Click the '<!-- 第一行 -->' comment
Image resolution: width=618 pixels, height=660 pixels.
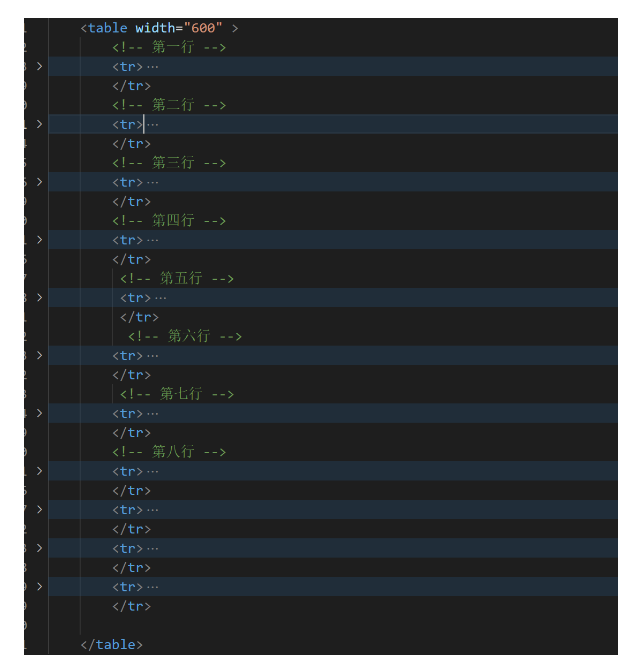pos(169,47)
